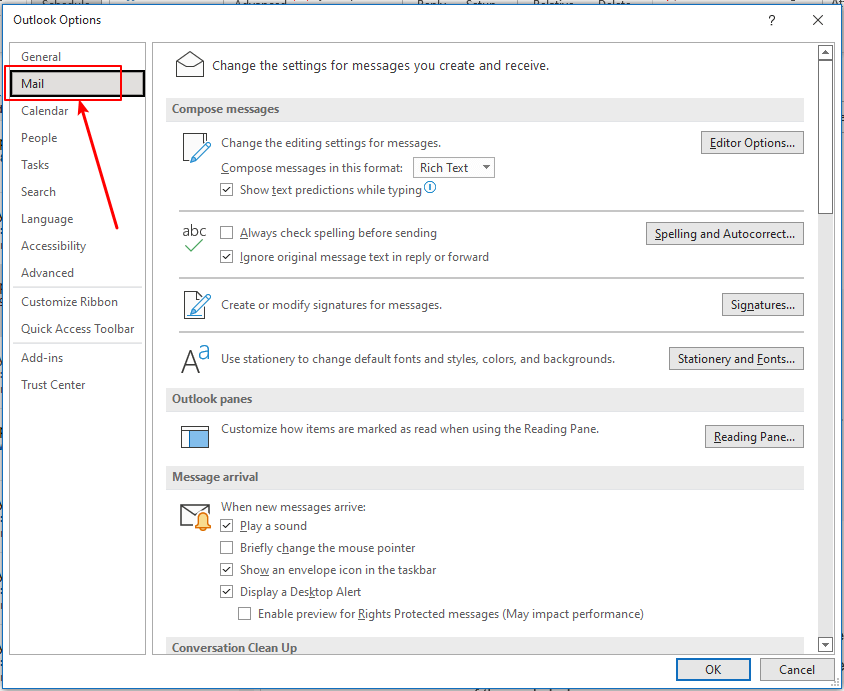Click the Compose messages section header
This screenshot has width=844, height=691.
tap(484, 109)
